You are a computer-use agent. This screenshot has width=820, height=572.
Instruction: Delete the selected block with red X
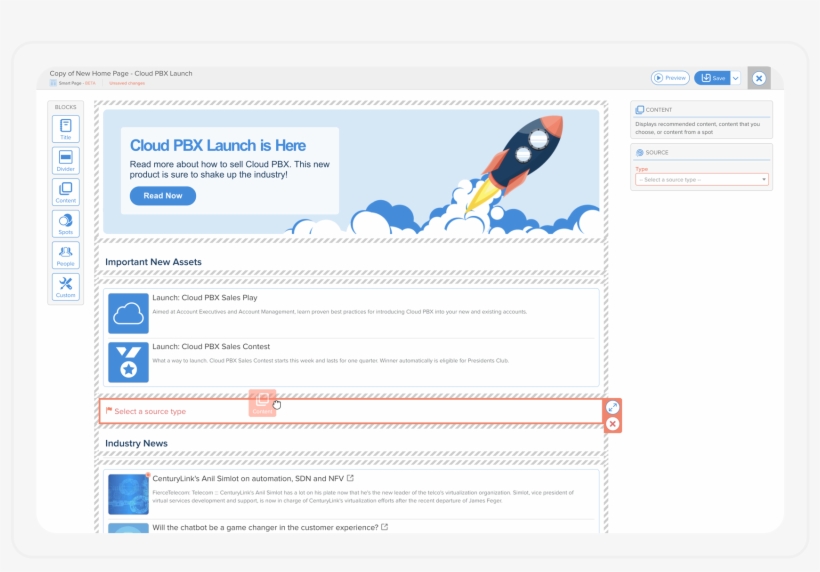(613, 424)
